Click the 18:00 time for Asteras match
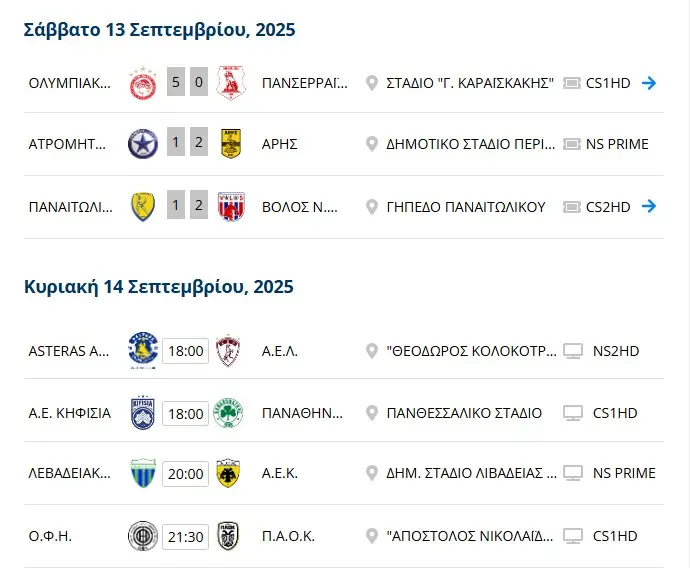Image resolution: width=690 pixels, height=568 pixels. (x=186, y=351)
